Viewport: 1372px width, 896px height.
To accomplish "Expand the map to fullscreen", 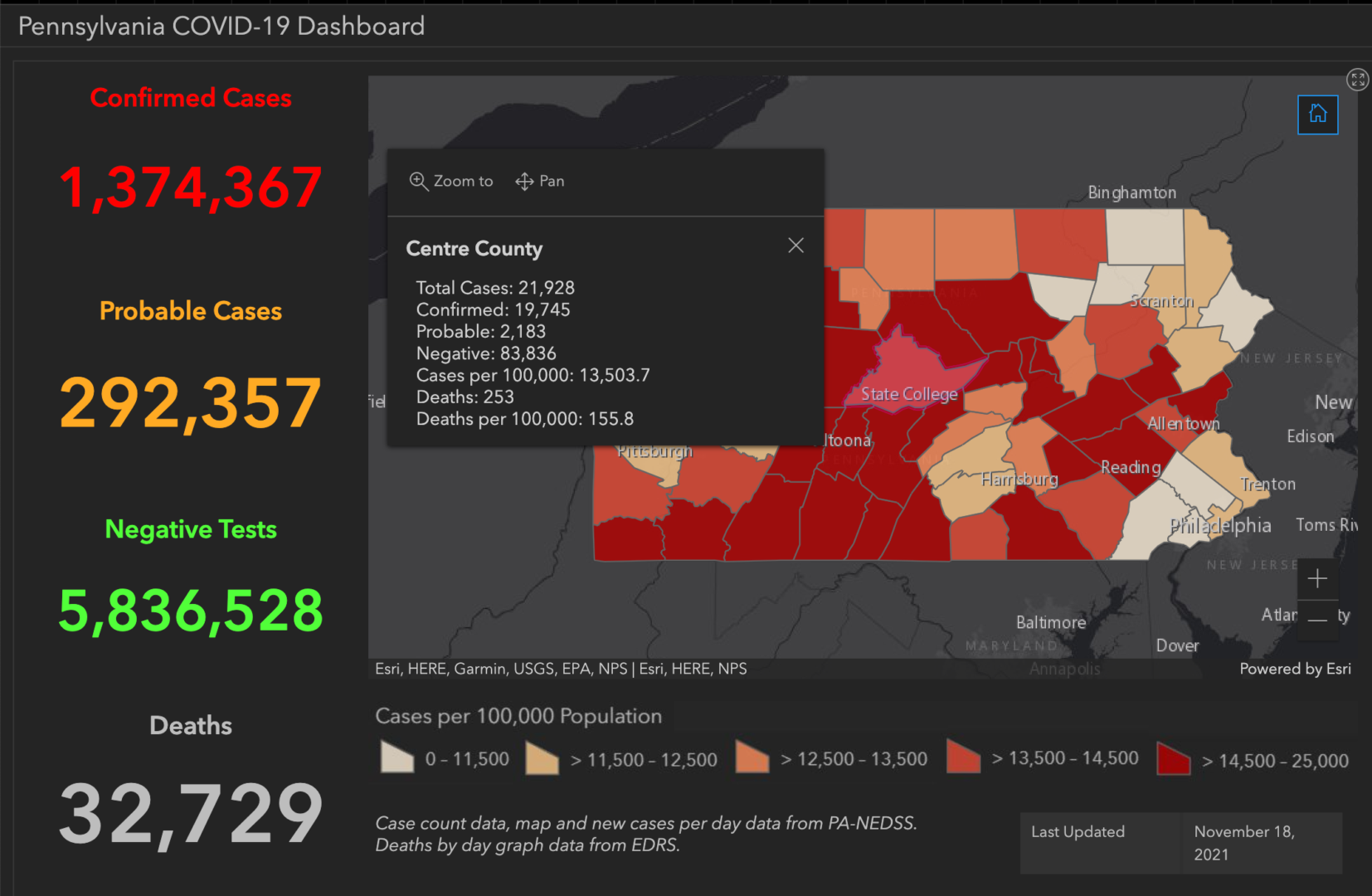I will [1357, 80].
